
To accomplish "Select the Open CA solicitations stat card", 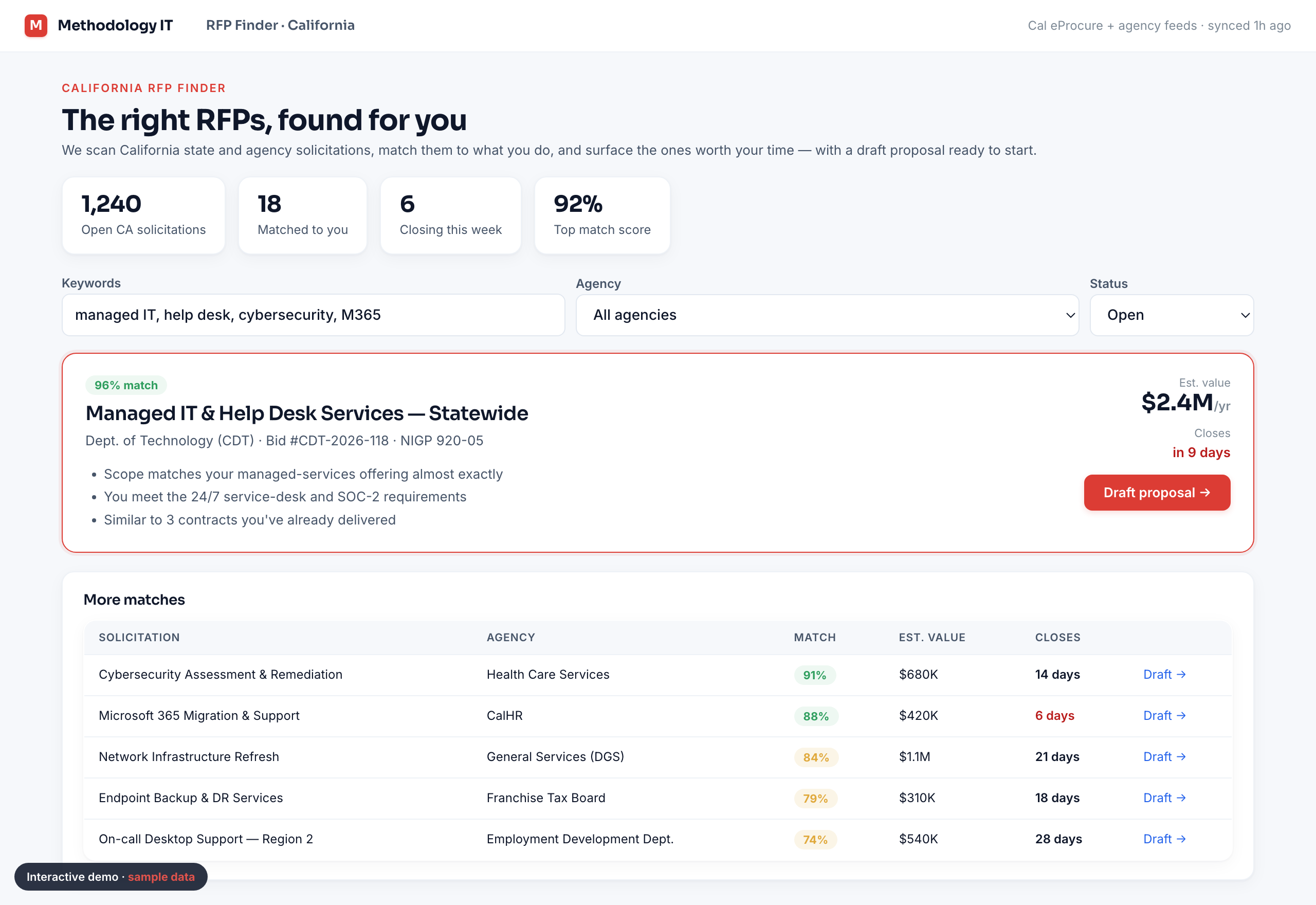I will point(143,215).
